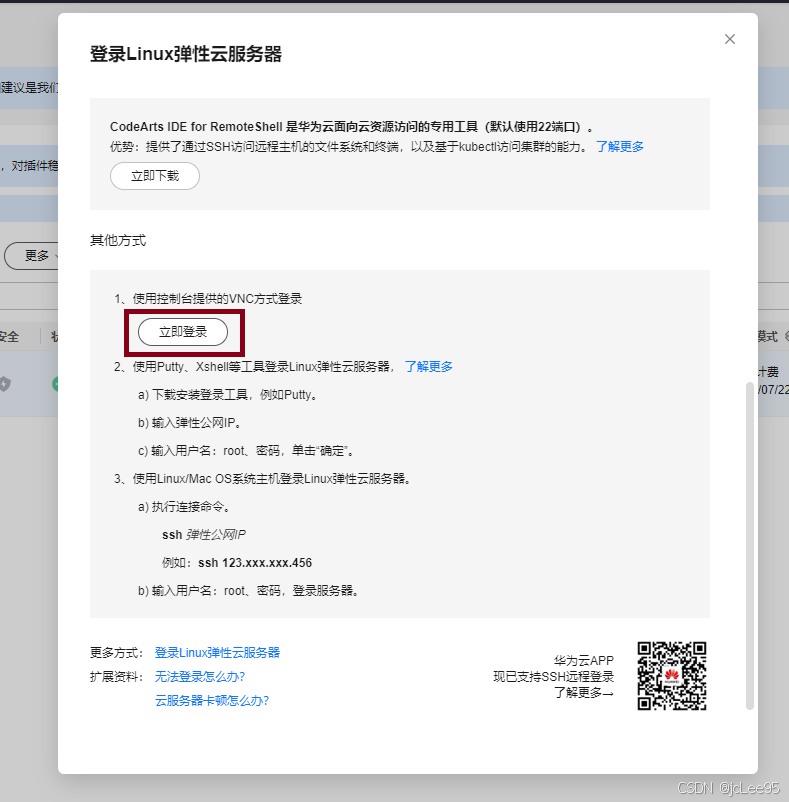This screenshot has width=789, height=802.
Task: Click 了解更多→ under Huawei Cloud APP
Action: (x=584, y=693)
